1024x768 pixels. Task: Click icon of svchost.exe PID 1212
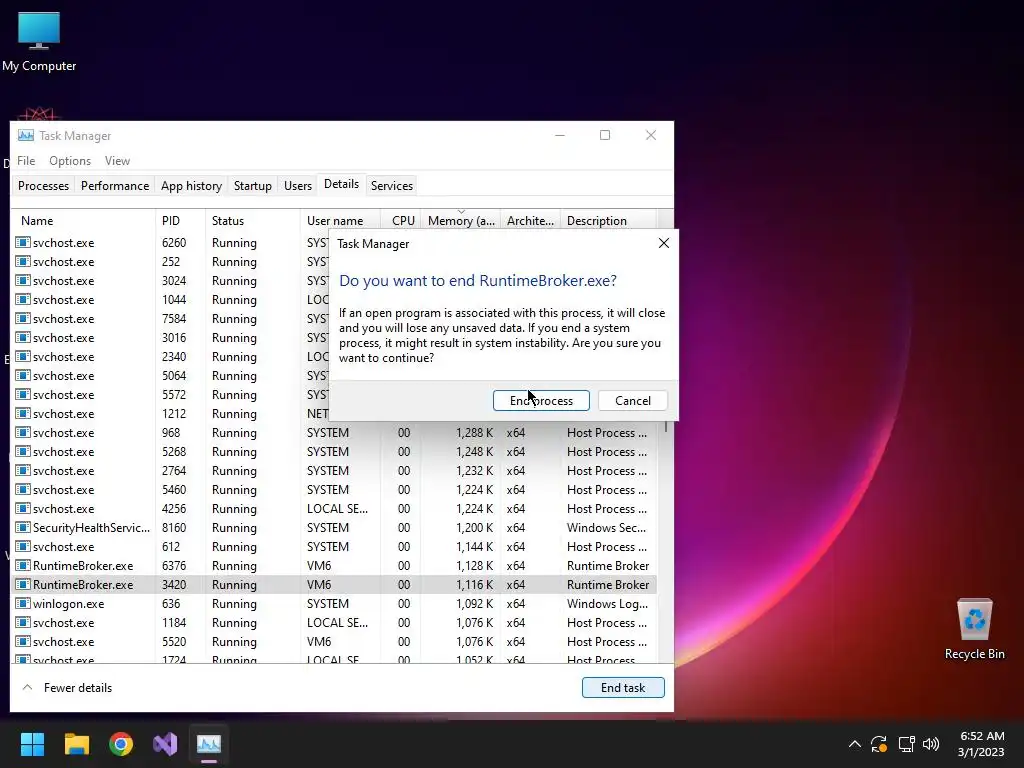click(x=23, y=413)
